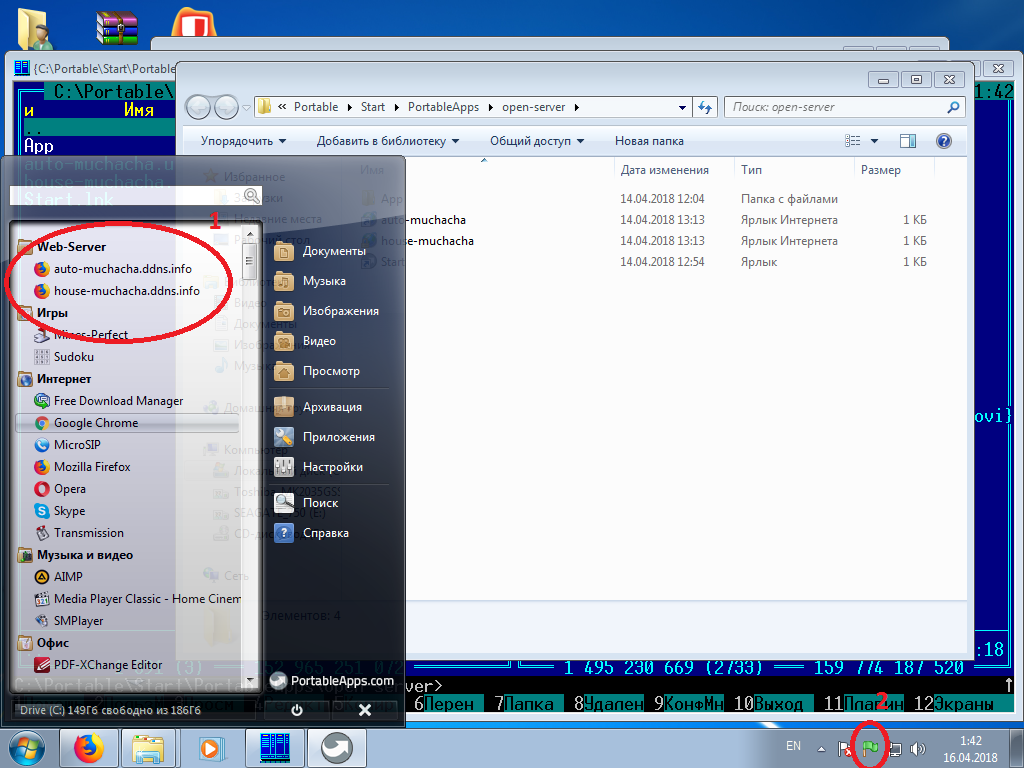Launch Google Chrome from PortableApps menu
Screen dimensions: 1024x768
pyautogui.click(x=95, y=423)
